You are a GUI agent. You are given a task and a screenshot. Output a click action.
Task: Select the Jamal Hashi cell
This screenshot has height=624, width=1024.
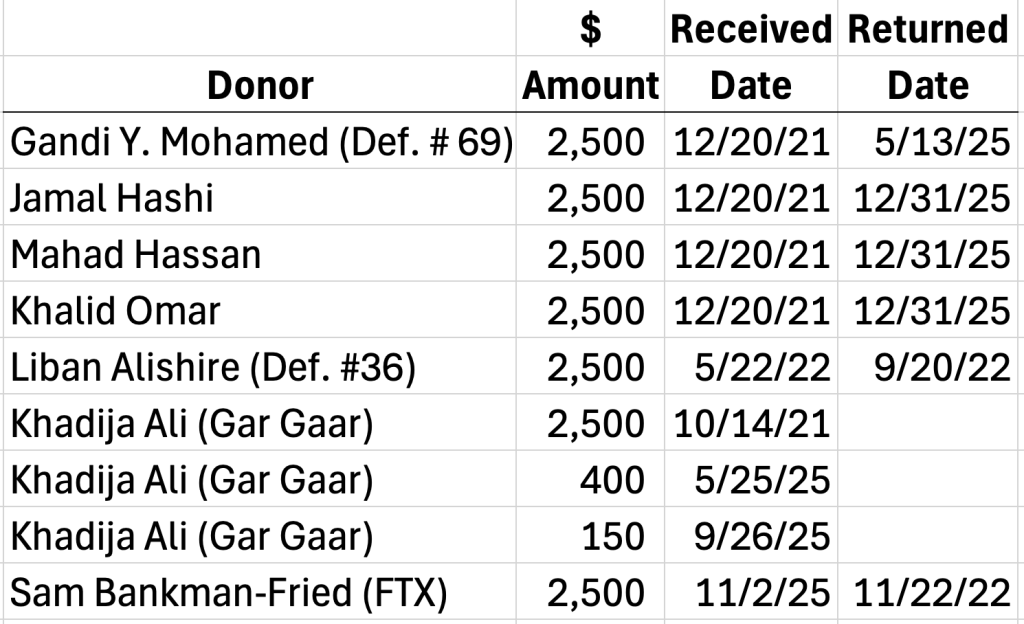click(x=260, y=197)
